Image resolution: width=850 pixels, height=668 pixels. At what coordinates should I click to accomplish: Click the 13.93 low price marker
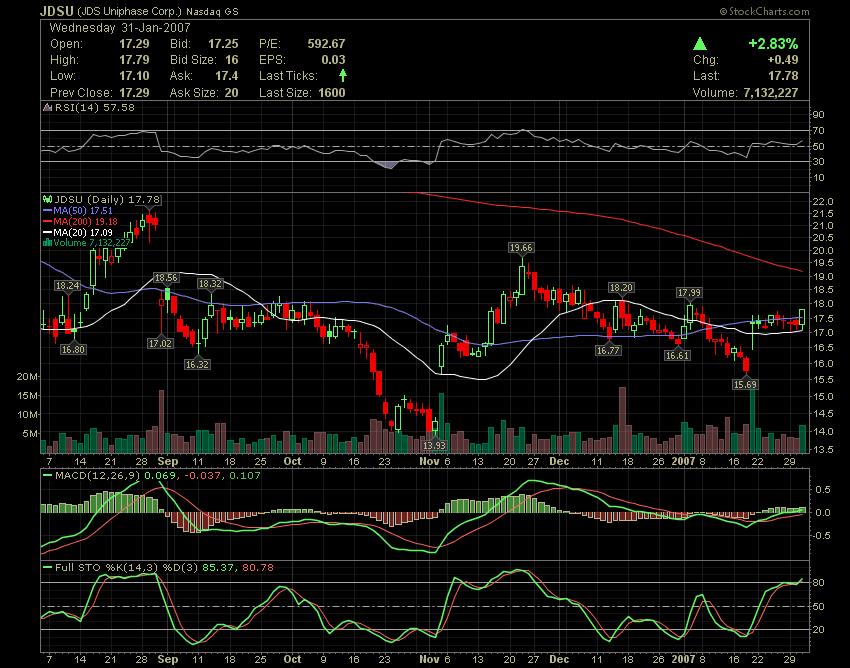(434, 445)
